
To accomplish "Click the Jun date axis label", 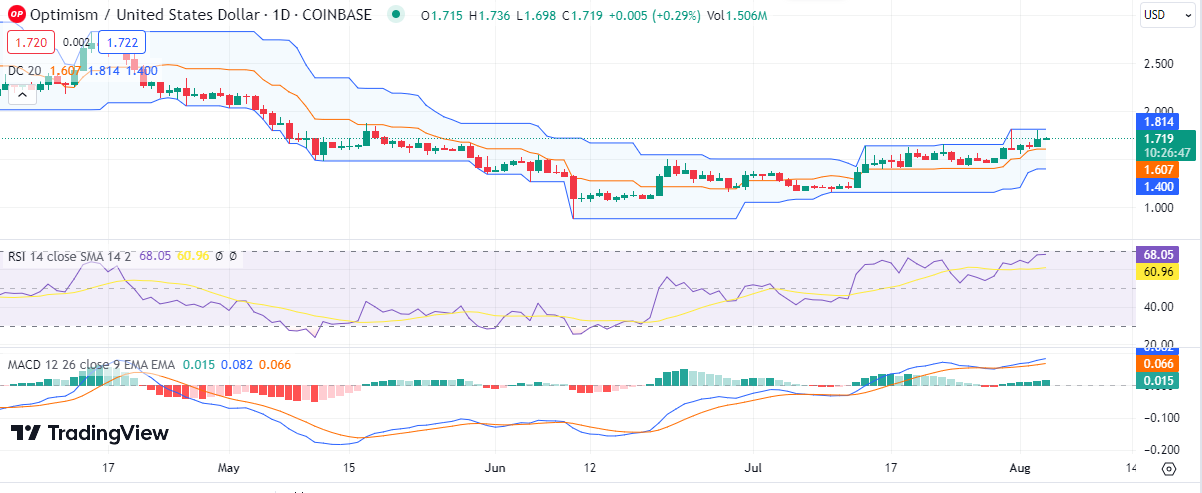I will point(493,467).
